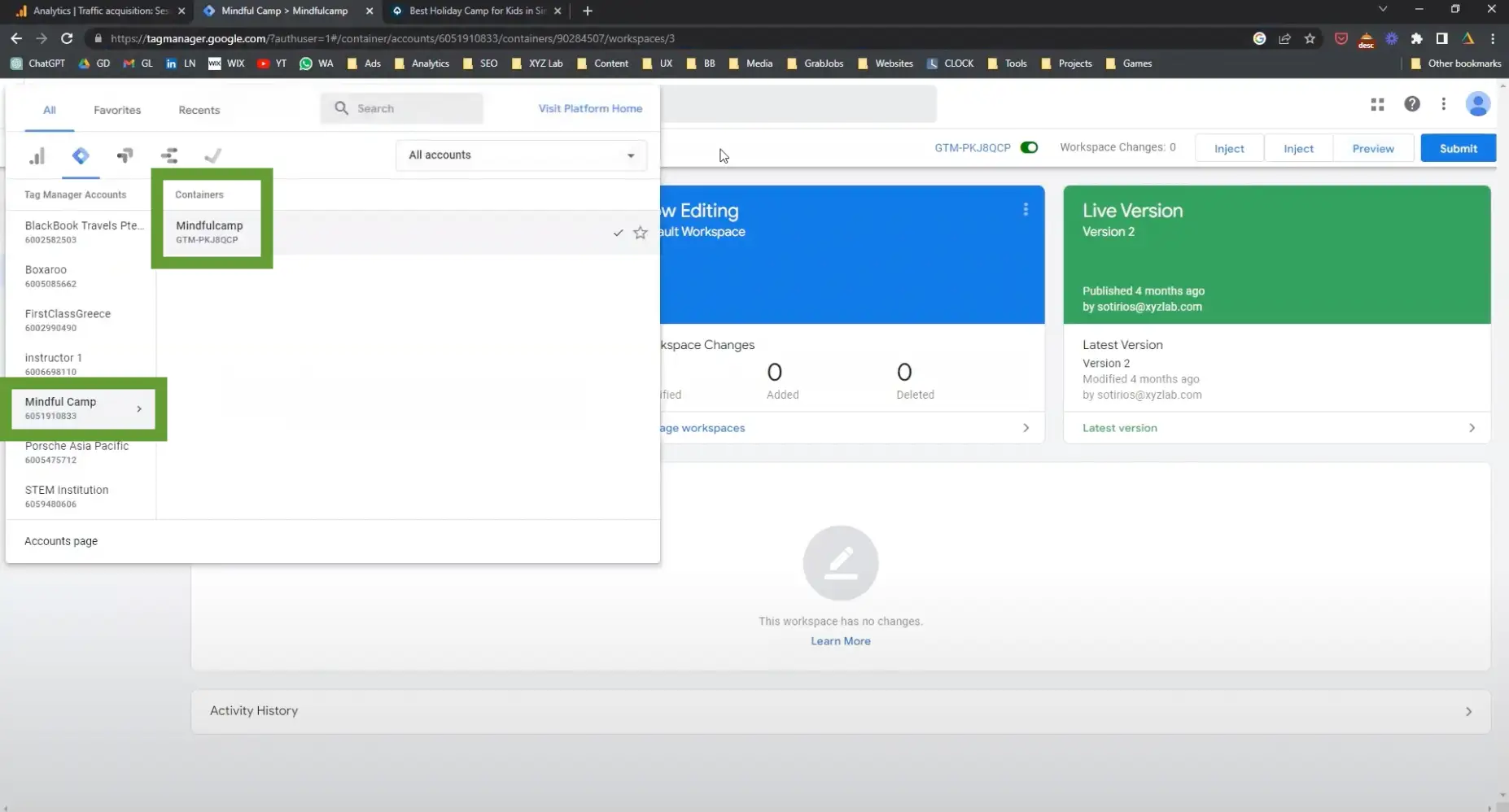Star the Mindfulcamp container as favorite
Screen dimensions: 1509x812
(641, 233)
